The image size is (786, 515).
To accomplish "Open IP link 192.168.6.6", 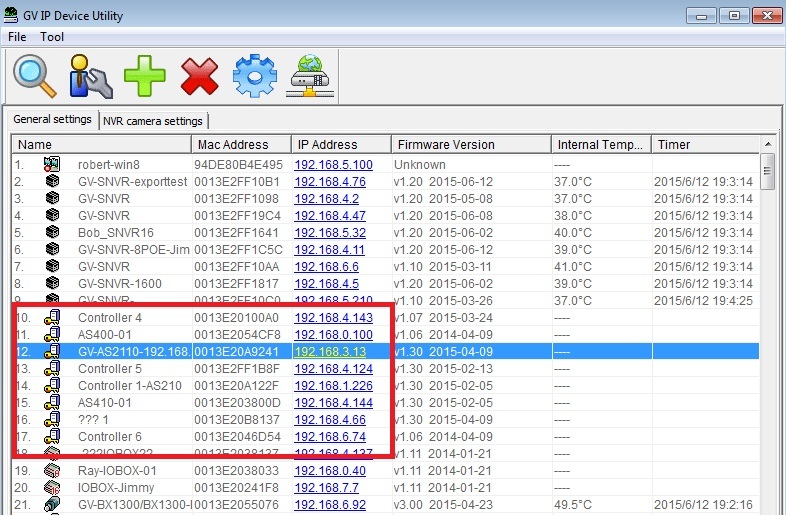I will coord(326,267).
